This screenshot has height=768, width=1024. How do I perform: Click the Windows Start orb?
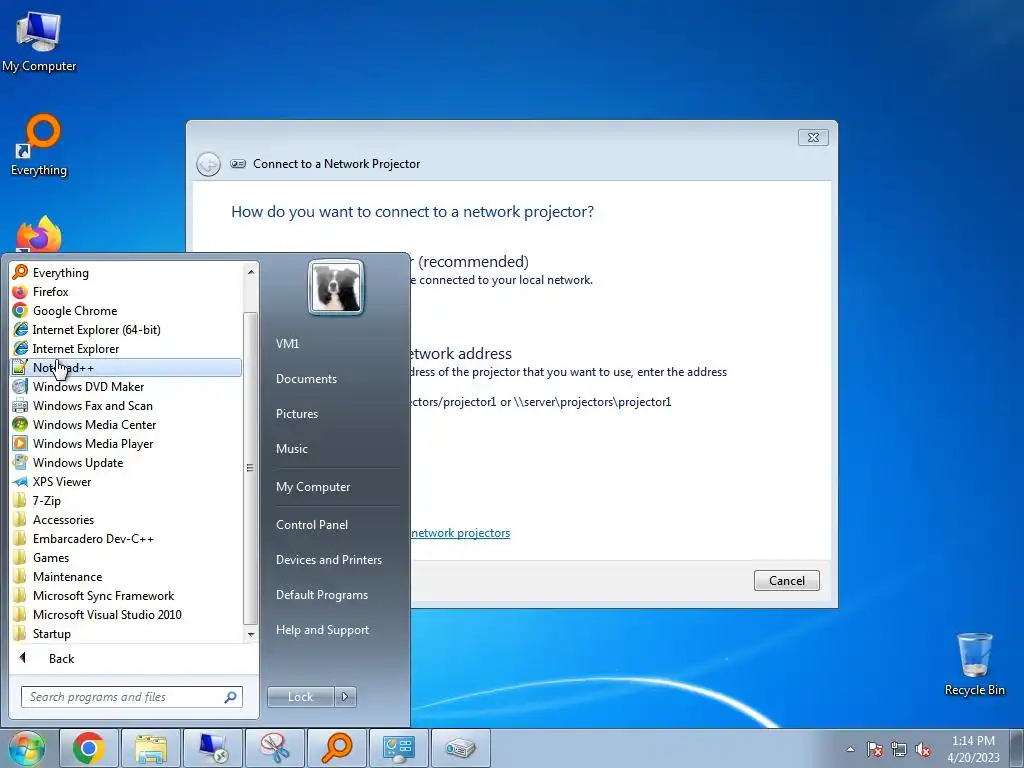27,748
